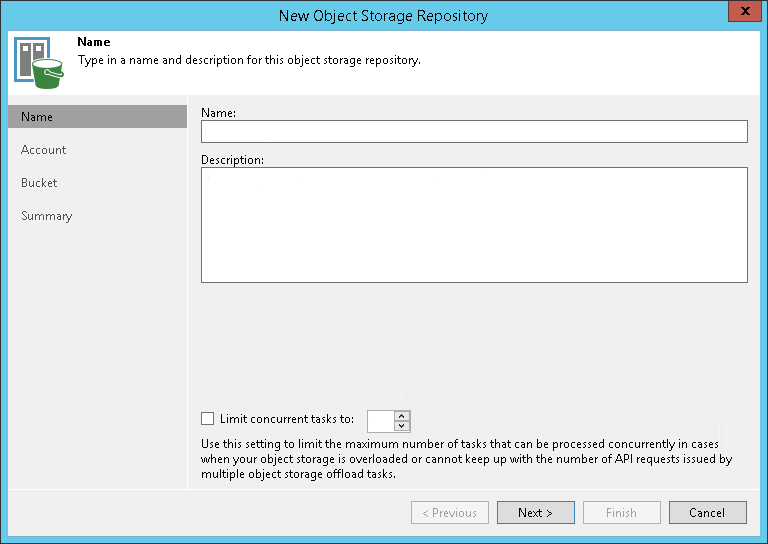Click the bold Name heading in the header
768x544 pixels.
tap(94, 43)
